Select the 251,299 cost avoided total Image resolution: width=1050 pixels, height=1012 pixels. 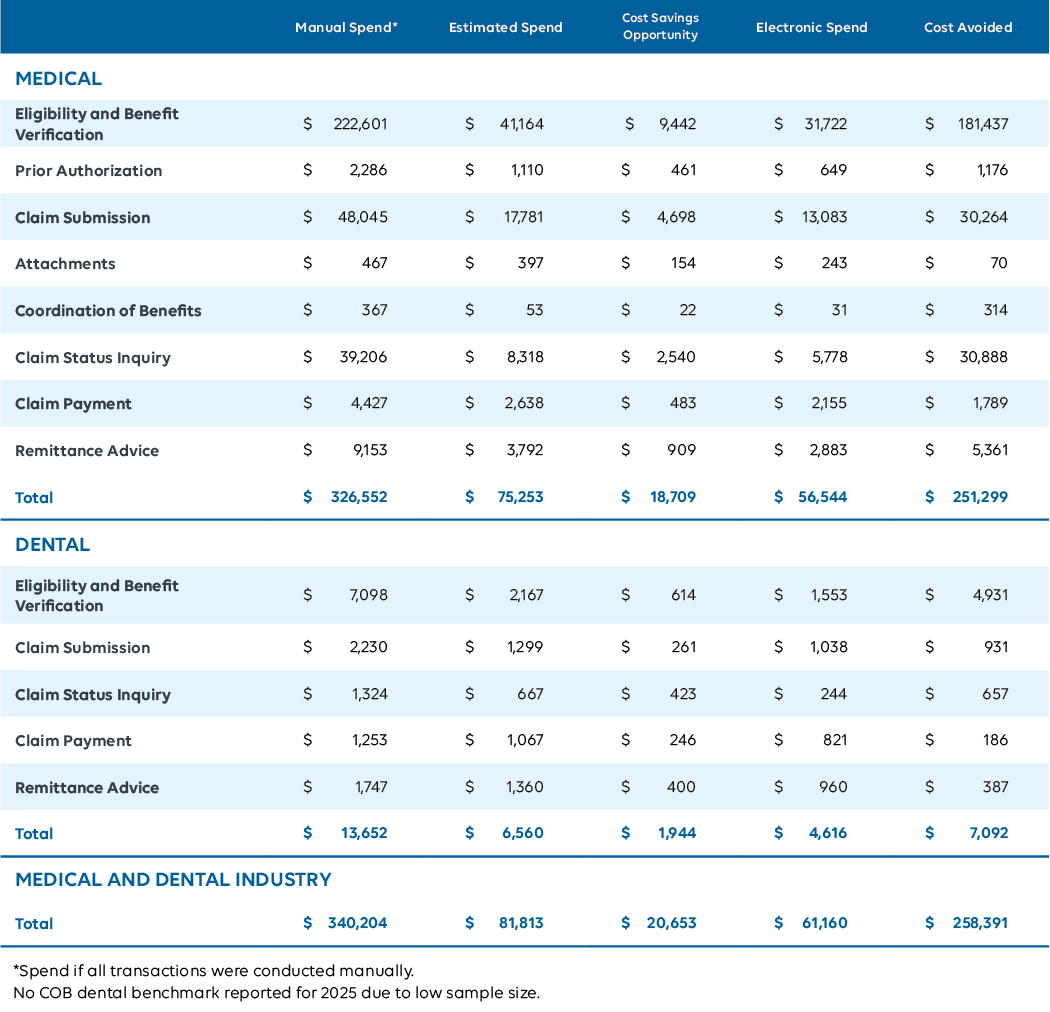tap(979, 497)
